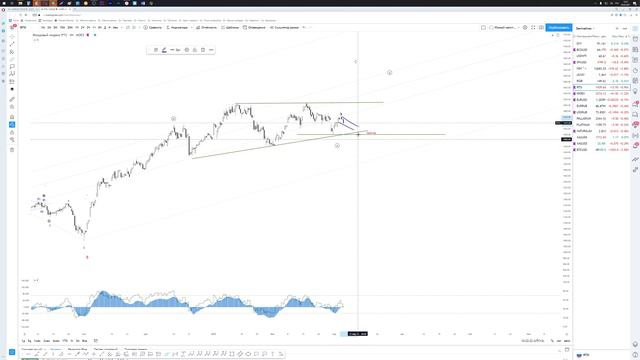
Task: Collapse the bottom panel
Action: coord(560,350)
